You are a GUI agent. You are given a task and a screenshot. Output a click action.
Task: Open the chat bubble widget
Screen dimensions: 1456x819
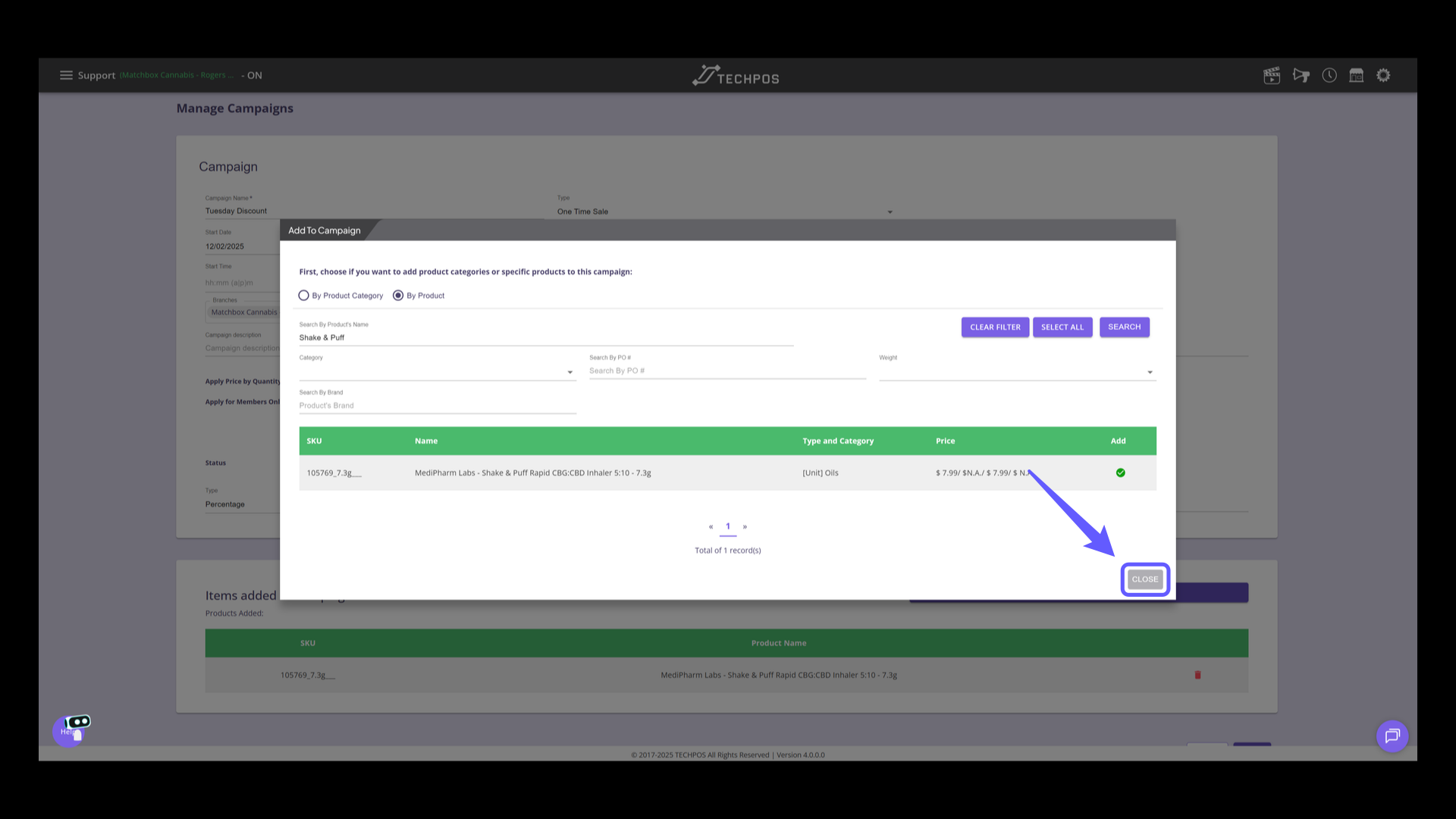click(x=1392, y=736)
